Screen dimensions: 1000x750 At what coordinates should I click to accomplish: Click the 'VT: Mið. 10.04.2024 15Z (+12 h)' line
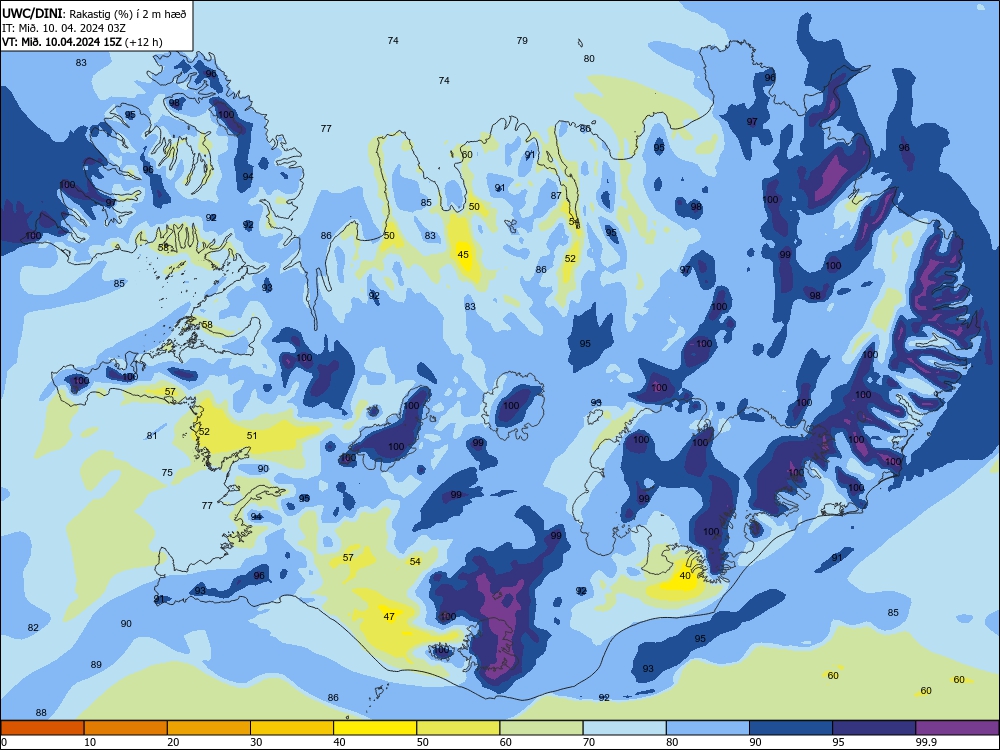[x=82, y=42]
